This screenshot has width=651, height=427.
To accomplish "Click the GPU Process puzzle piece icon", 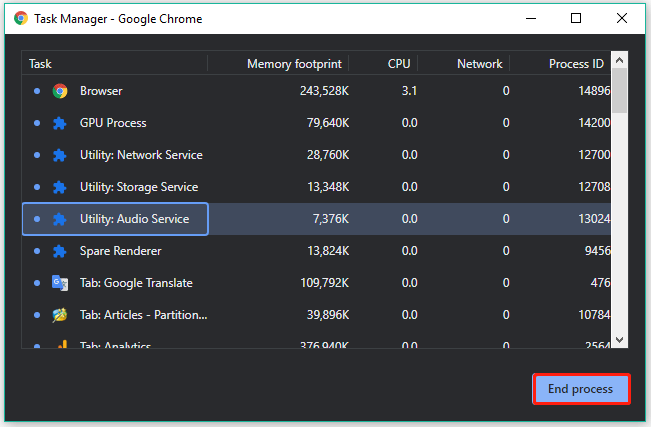I will click(x=60, y=123).
